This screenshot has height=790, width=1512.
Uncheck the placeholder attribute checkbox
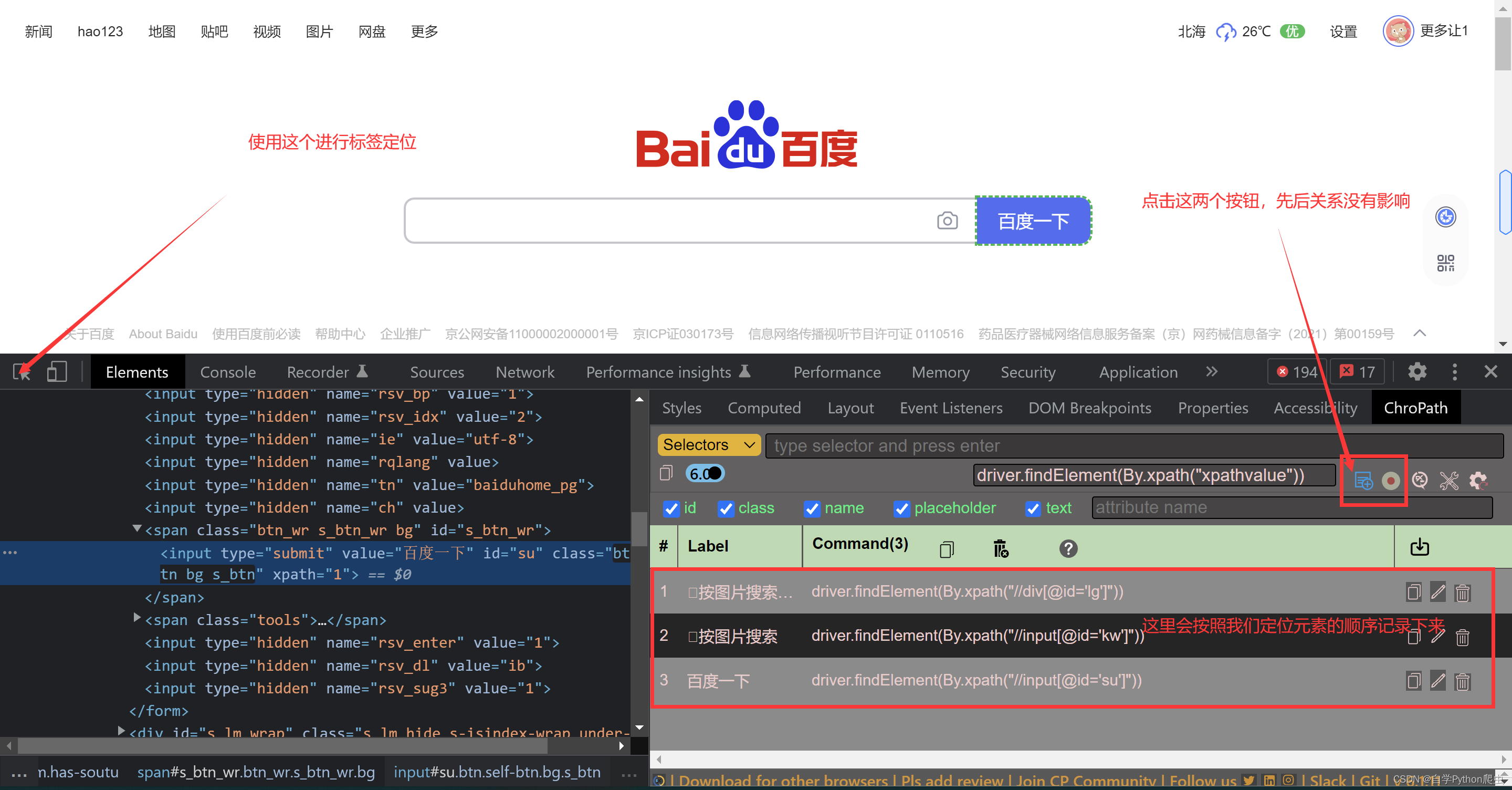click(901, 508)
